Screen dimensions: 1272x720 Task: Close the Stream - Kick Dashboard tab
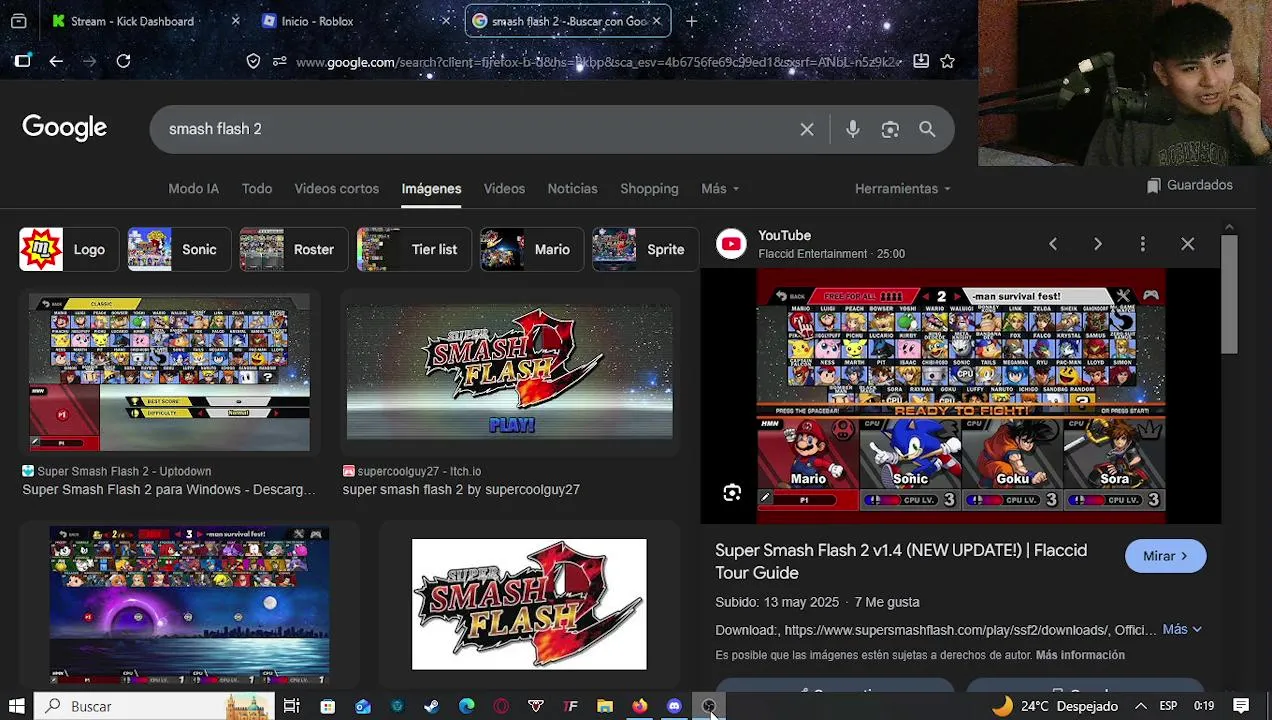(x=235, y=21)
